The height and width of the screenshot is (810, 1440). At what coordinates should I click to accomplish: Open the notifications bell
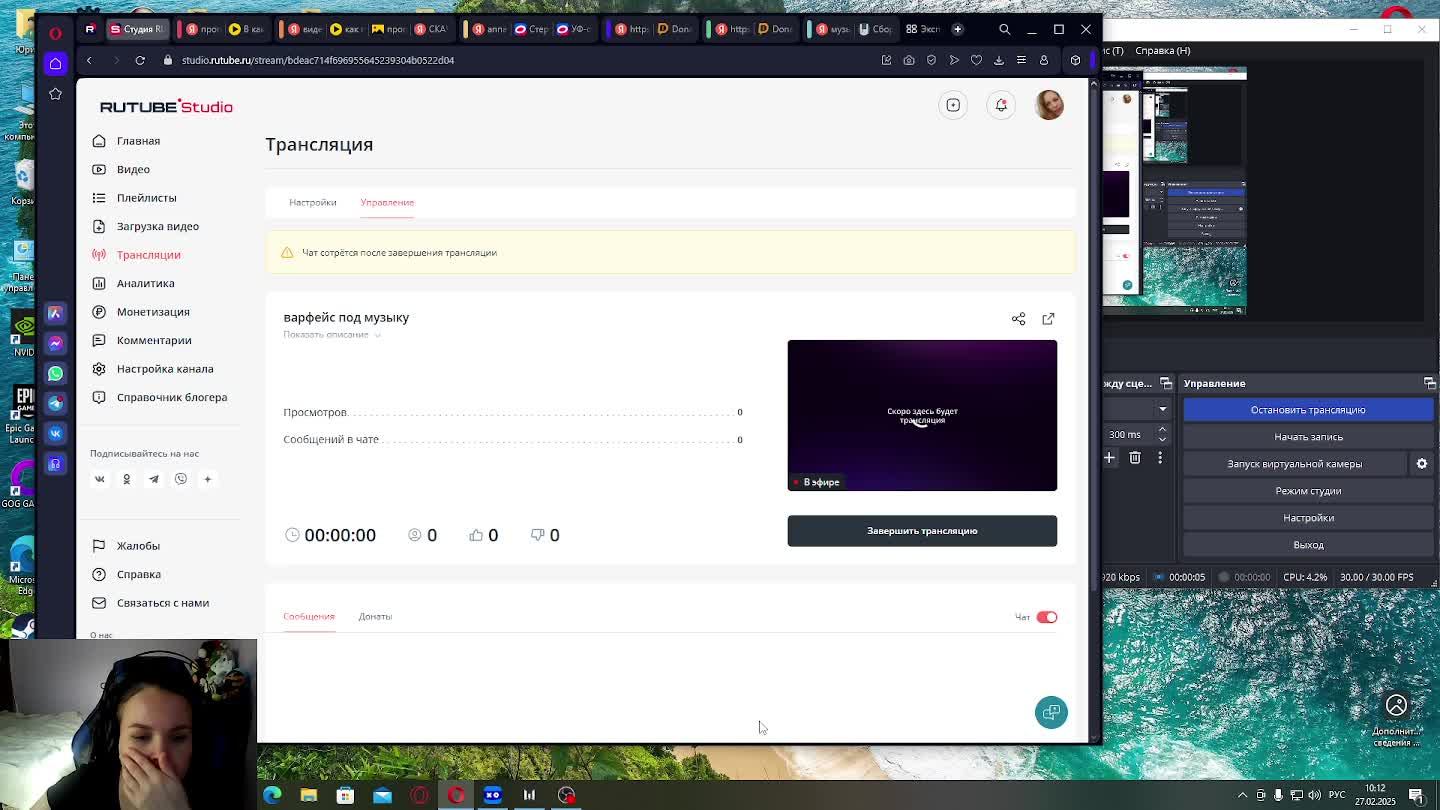(x=1001, y=105)
